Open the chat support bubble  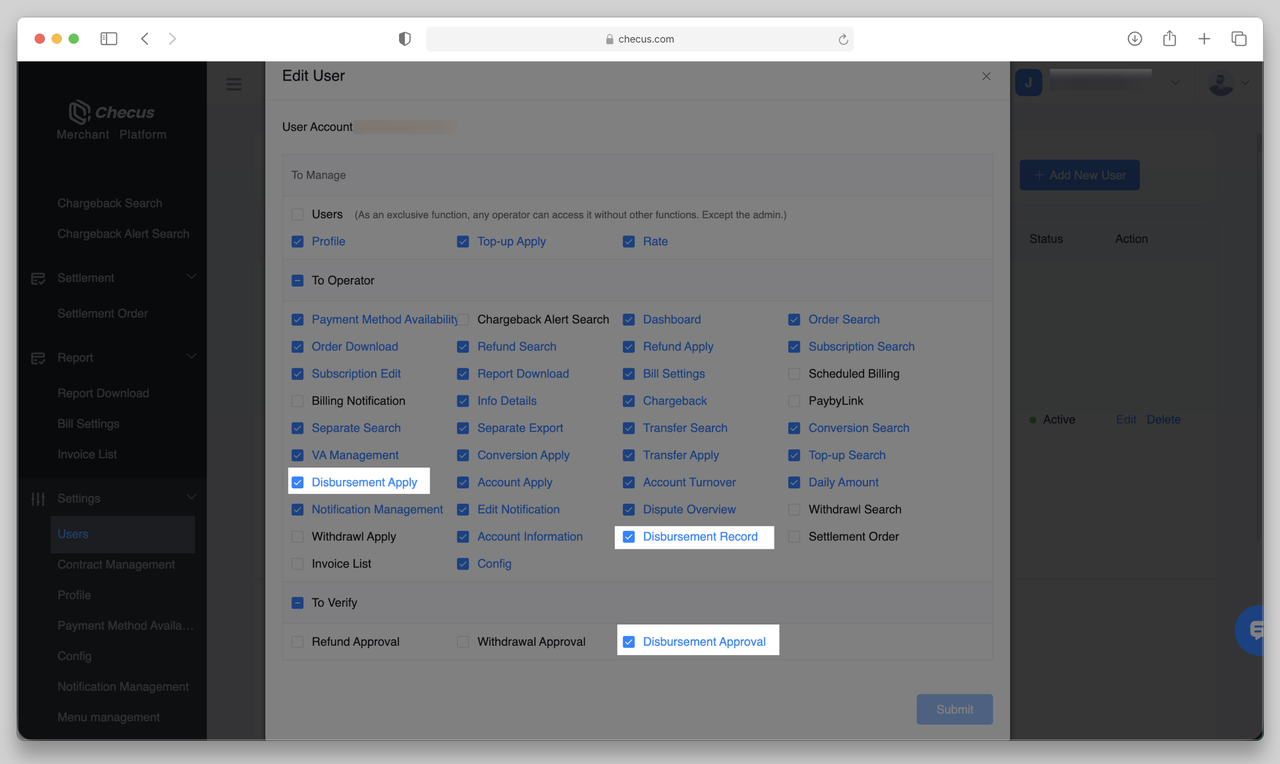pyautogui.click(x=1256, y=630)
